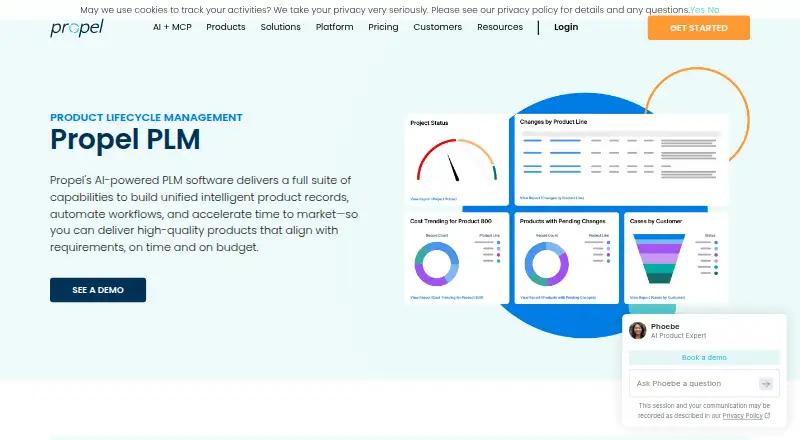The width and height of the screenshot is (800, 440).
Task: Click the Phoebe name in chat
Action: click(x=665, y=326)
